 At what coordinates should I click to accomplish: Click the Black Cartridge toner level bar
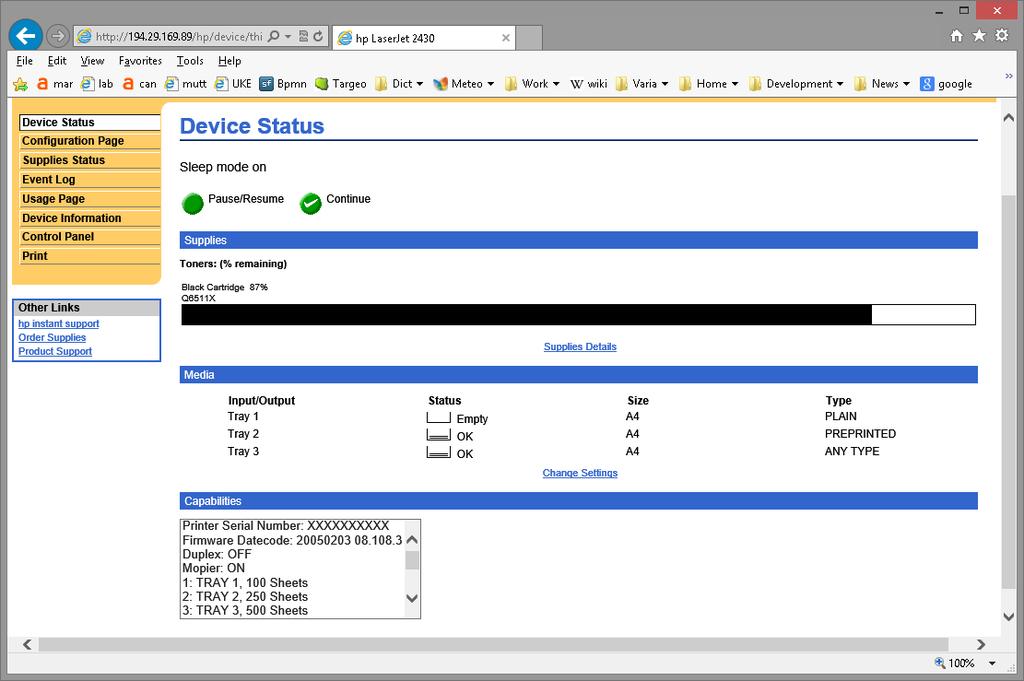(579, 314)
